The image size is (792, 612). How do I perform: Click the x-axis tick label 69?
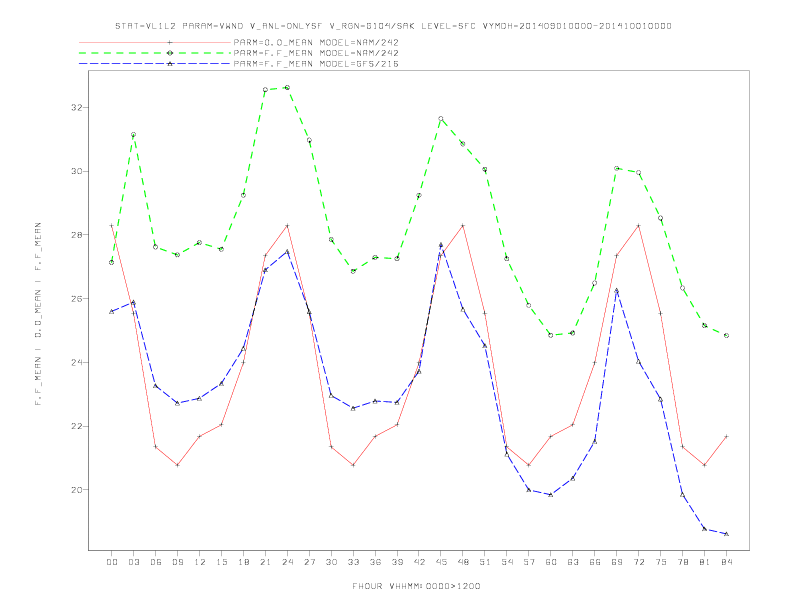point(617,562)
